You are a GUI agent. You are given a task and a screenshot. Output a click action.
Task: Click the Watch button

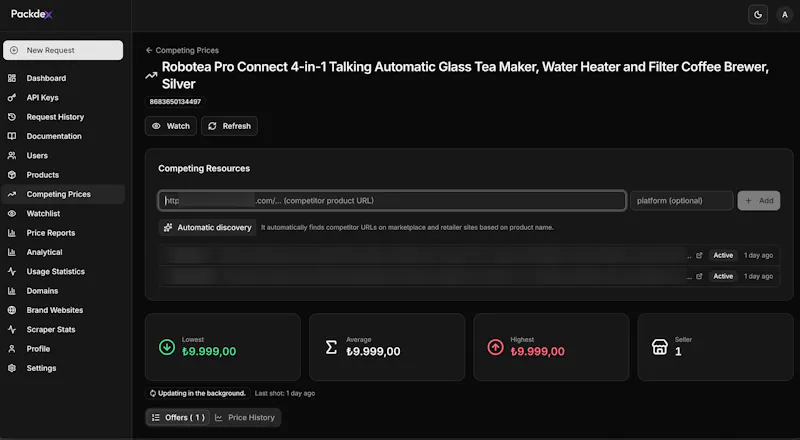click(x=171, y=126)
